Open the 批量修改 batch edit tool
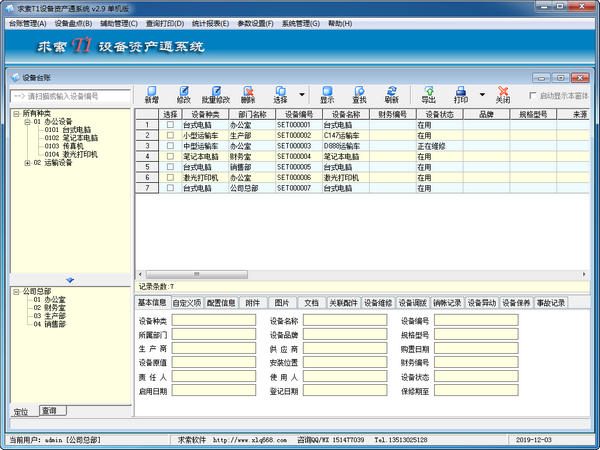 tap(216, 95)
